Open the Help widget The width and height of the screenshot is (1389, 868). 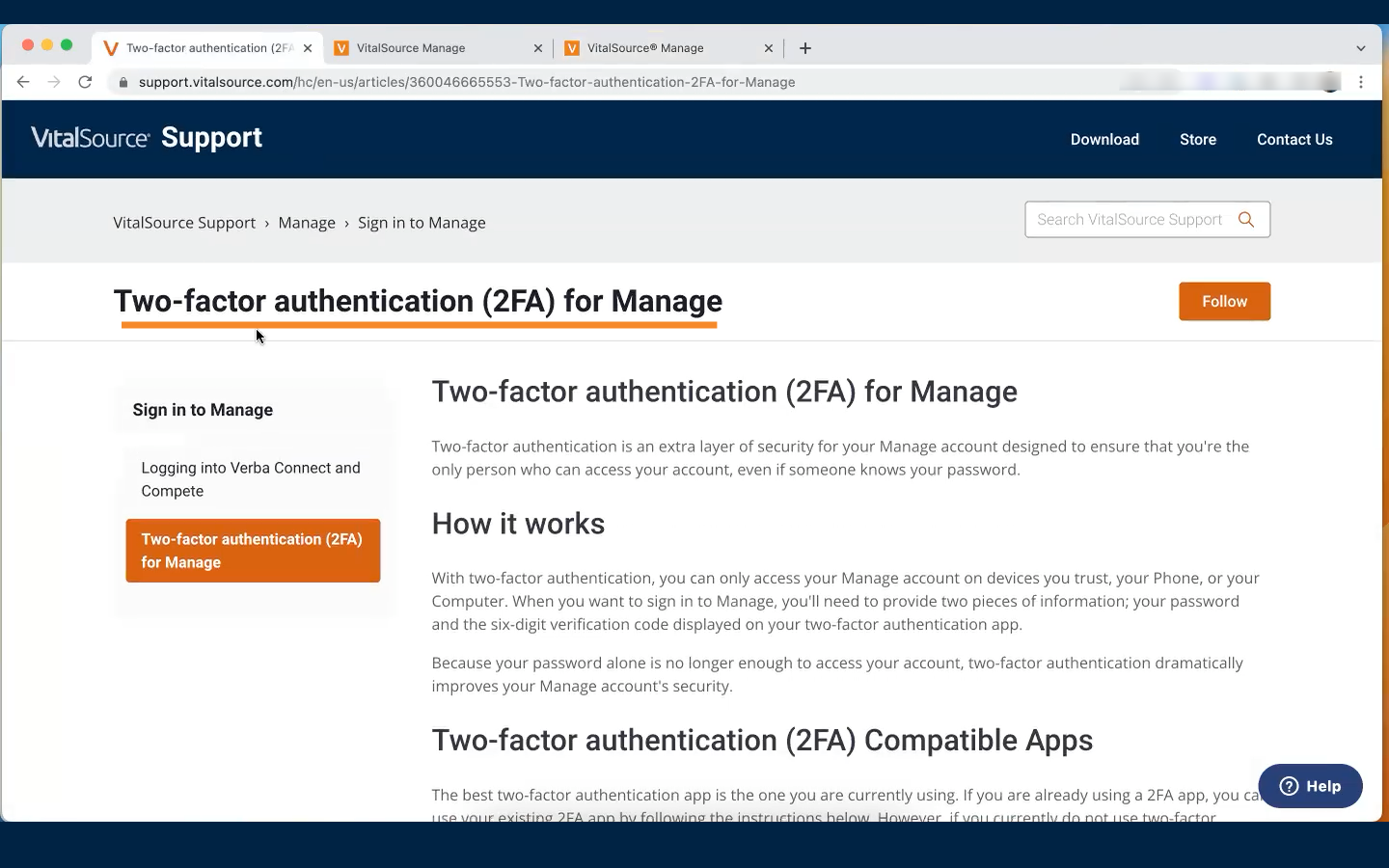1310,786
